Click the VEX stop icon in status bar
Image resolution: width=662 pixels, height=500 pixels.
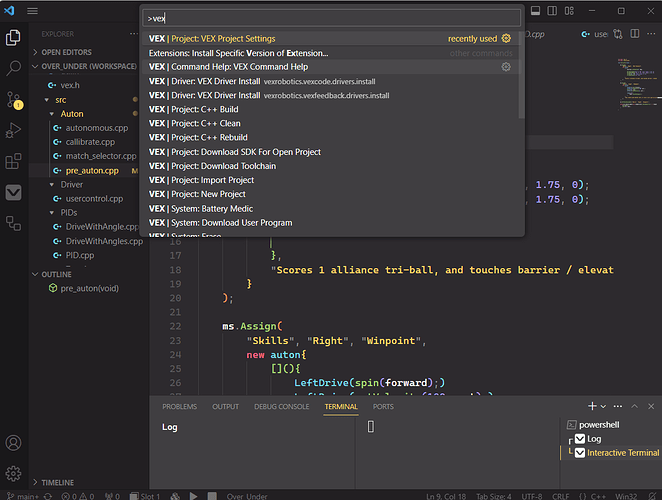(x=212, y=496)
